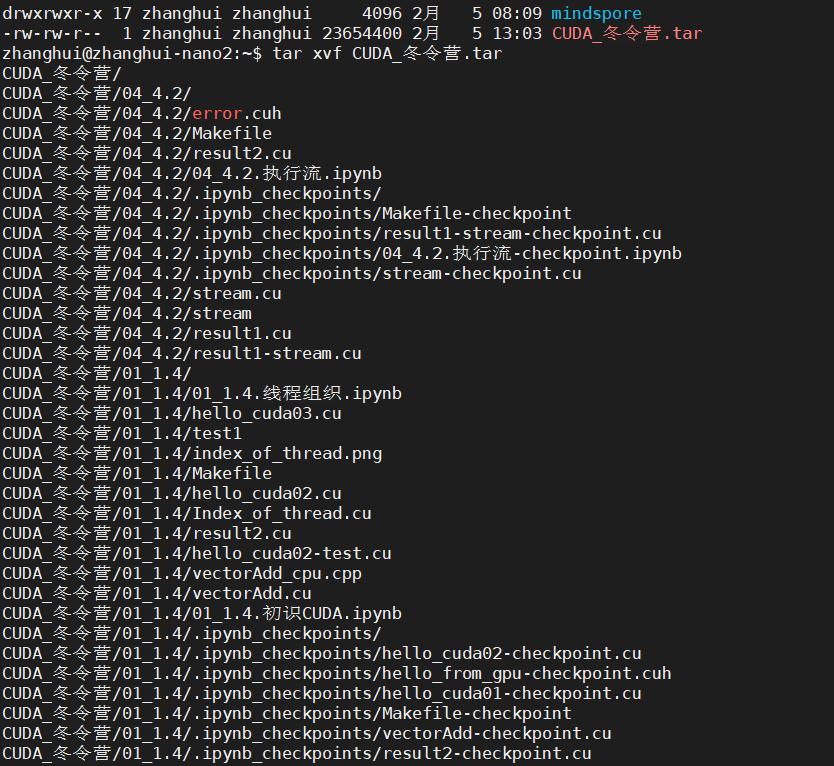
Task: Click the hello_cuda01-checkpoint.cu line
Action: pos(322,693)
